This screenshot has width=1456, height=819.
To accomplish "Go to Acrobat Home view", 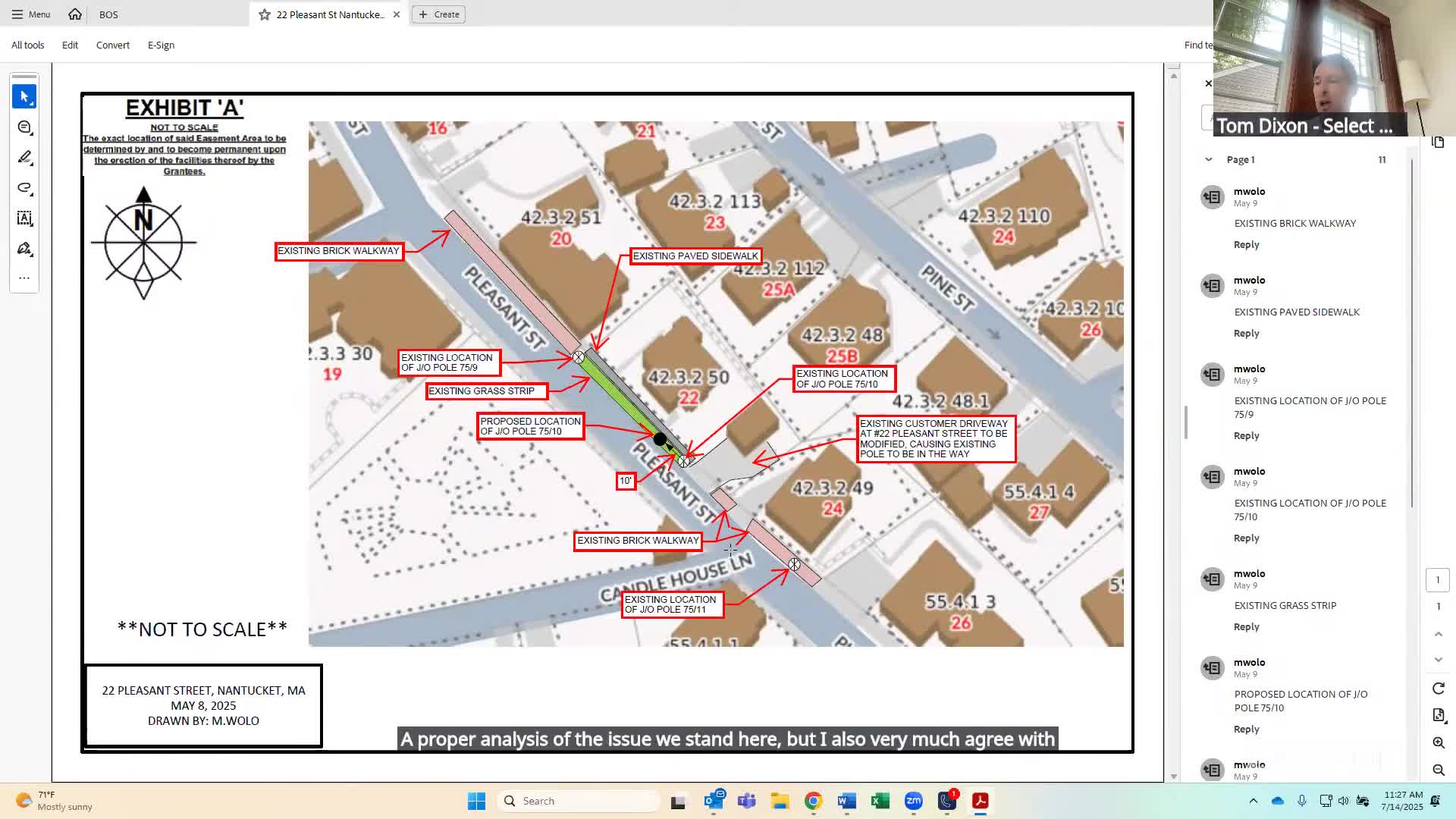I will click(x=75, y=14).
